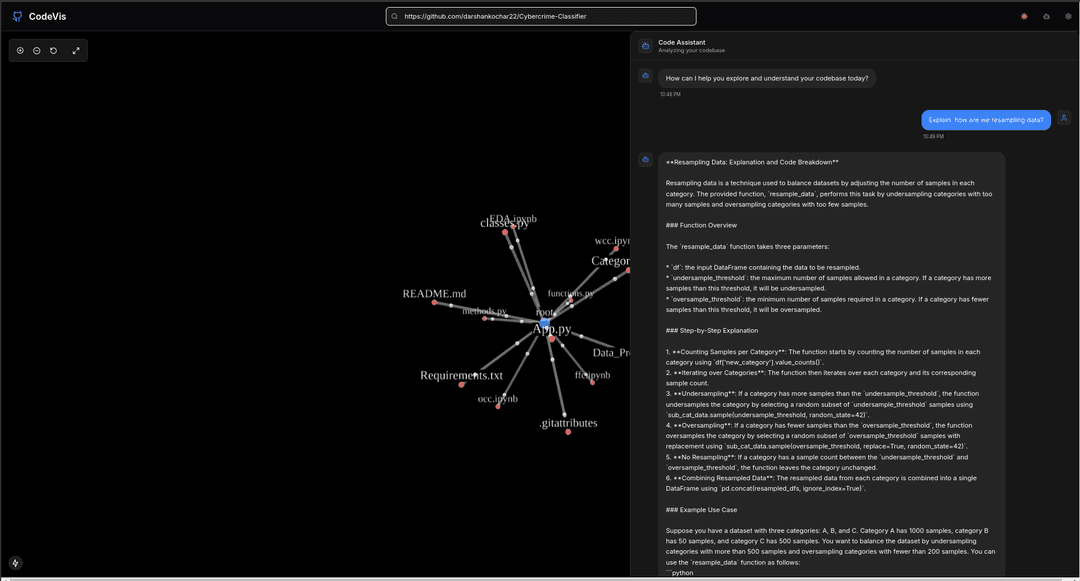Click the 'Explain: how are we resampling data?' bubble
The image size is (1080, 581).
tap(986, 120)
